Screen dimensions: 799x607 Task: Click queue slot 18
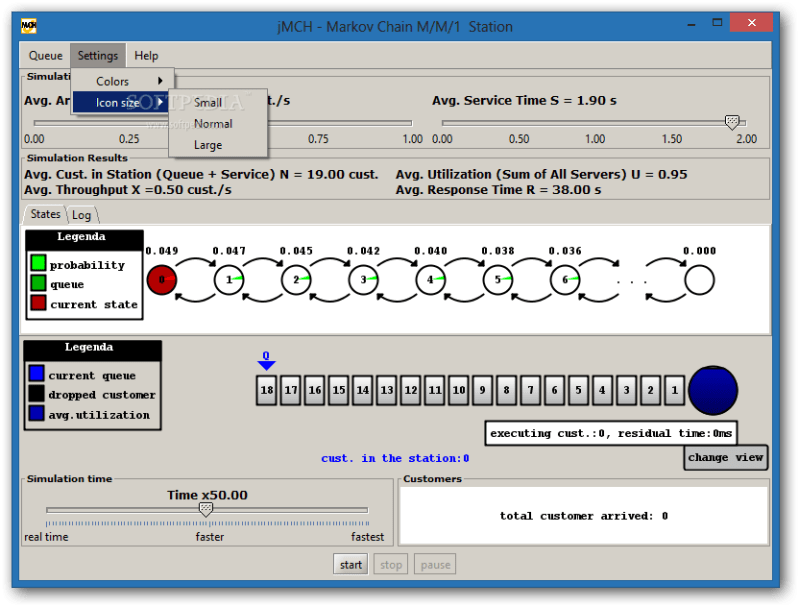pos(267,390)
